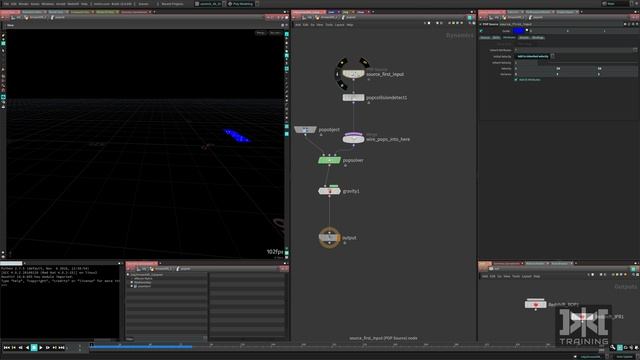Select the source_first_input POP Source node
640x360 pixels.
click(353, 74)
